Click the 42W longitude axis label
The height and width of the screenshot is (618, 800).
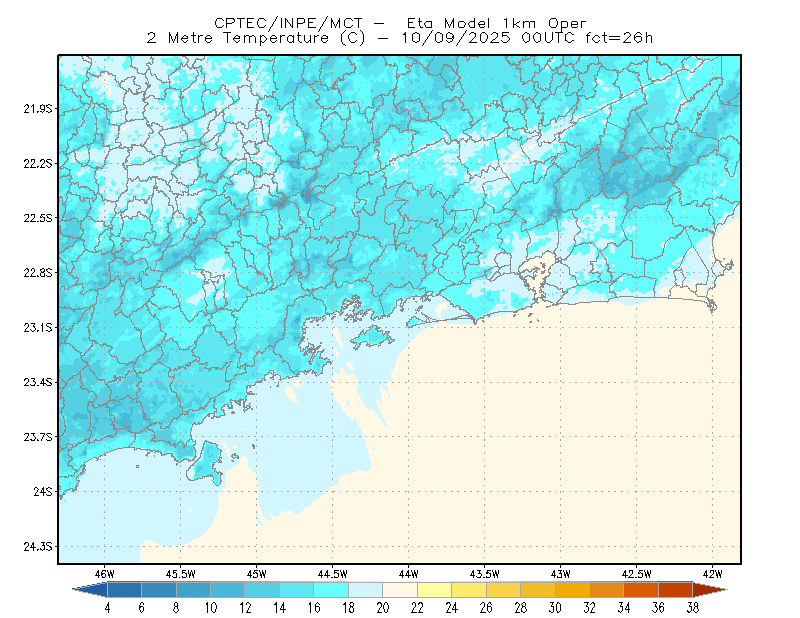712,574
